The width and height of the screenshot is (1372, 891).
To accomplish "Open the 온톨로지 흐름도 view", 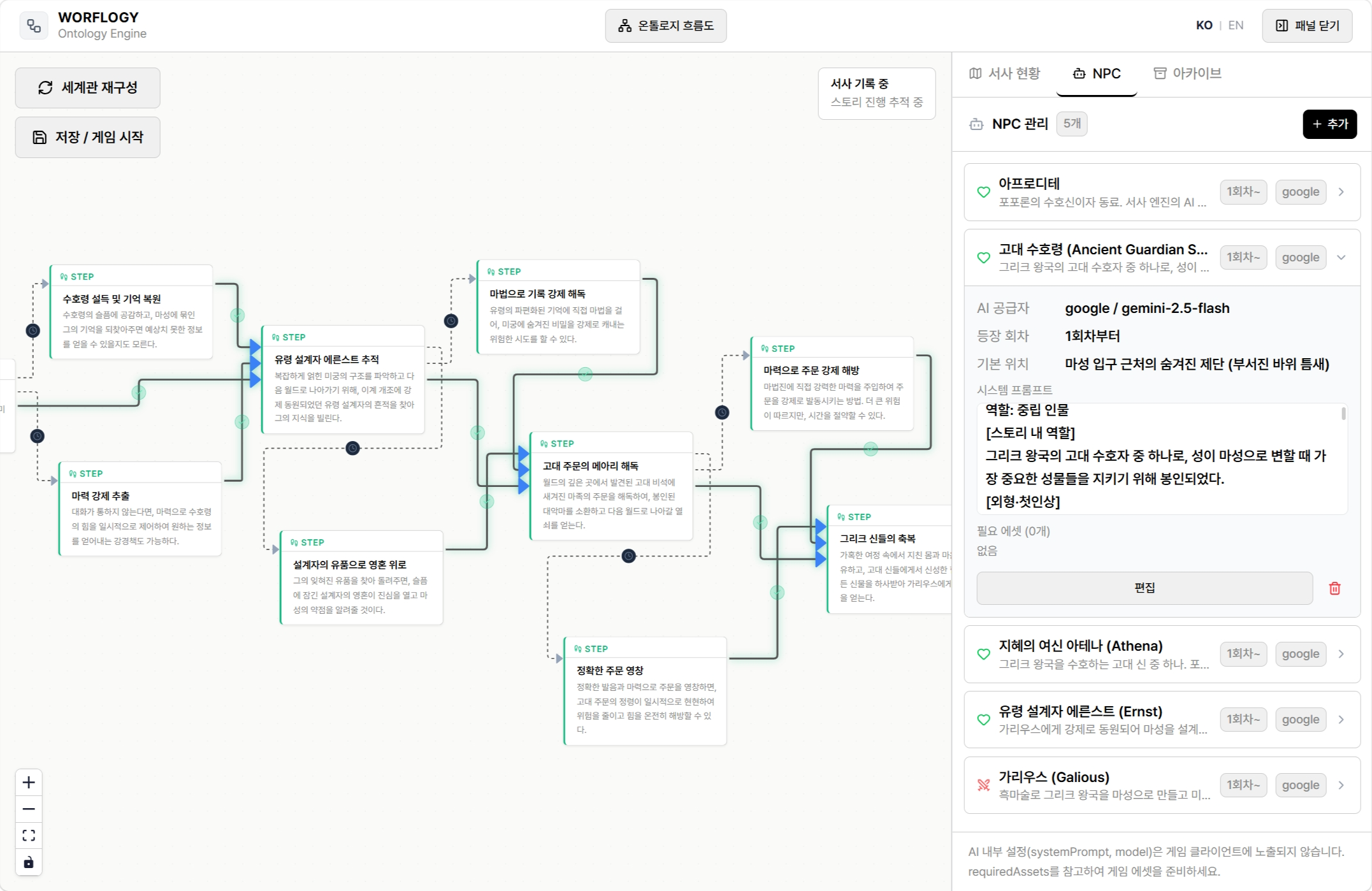I will 665,25.
